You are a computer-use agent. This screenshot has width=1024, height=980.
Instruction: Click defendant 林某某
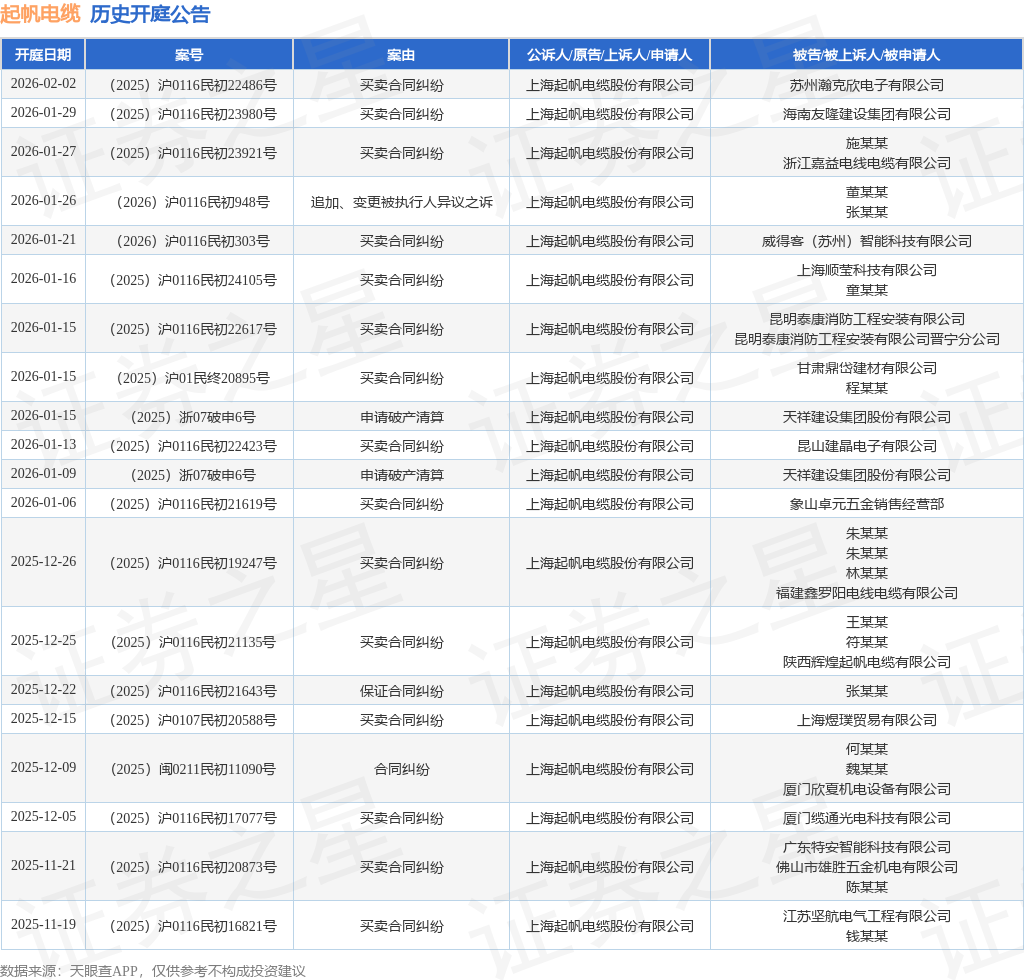(867, 573)
